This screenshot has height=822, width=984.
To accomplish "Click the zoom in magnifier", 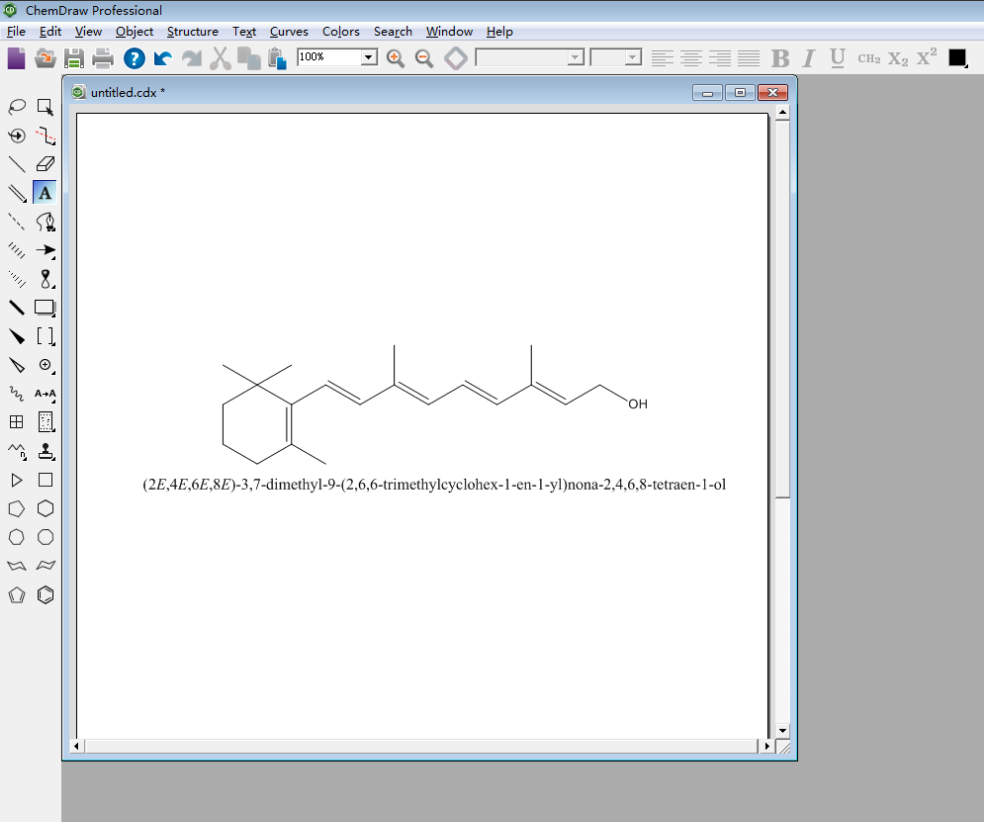I will coord(395,58).
